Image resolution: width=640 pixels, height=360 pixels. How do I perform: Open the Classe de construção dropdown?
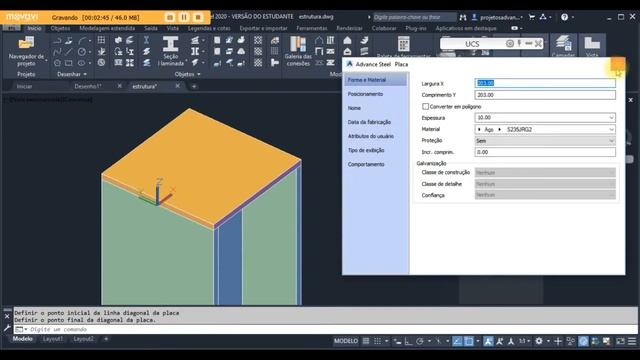pos(545,173)
